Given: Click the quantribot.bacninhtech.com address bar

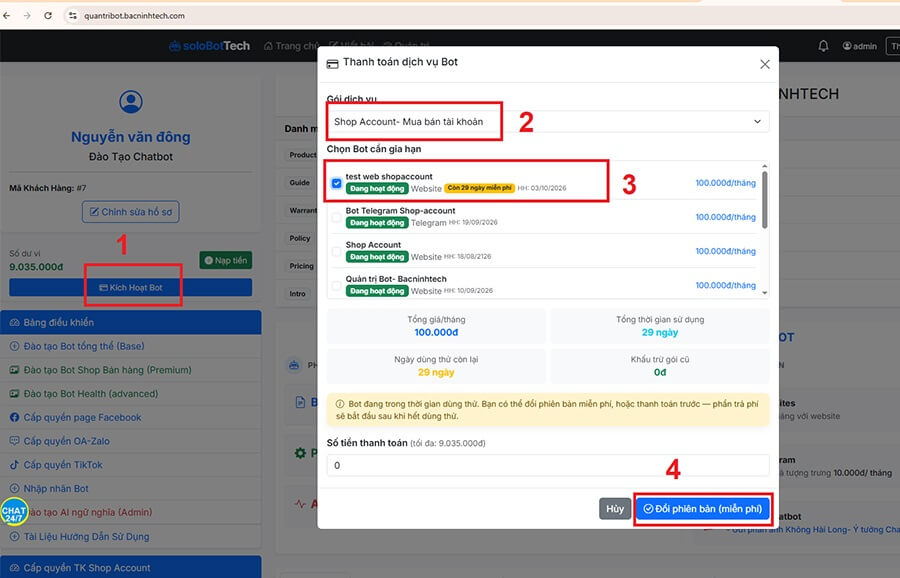Looking at the screenshot, I should point(134,16).
